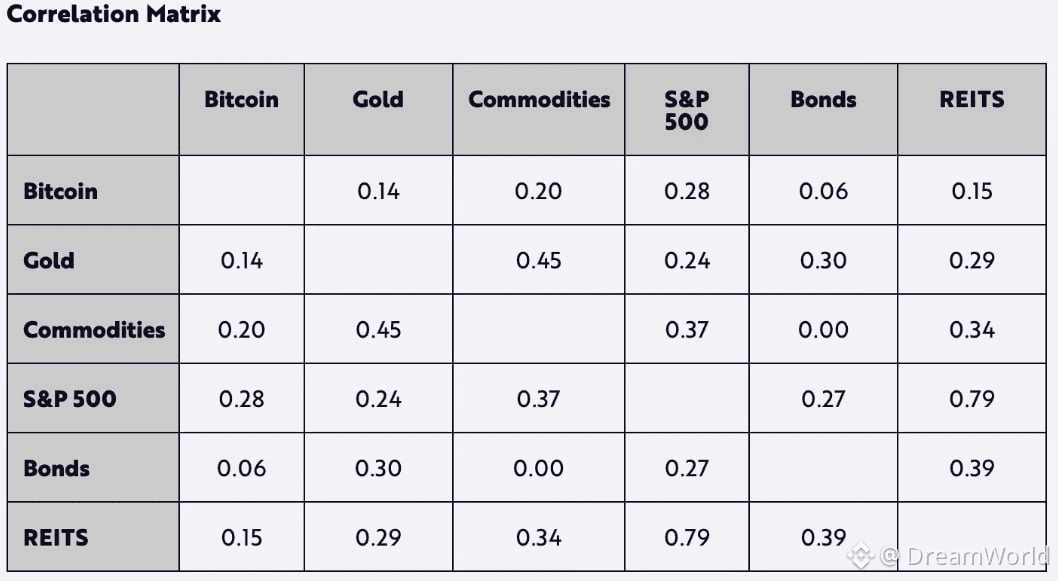Click the Gold row label
Screen dimensions: 1058x581
[49, 260]
